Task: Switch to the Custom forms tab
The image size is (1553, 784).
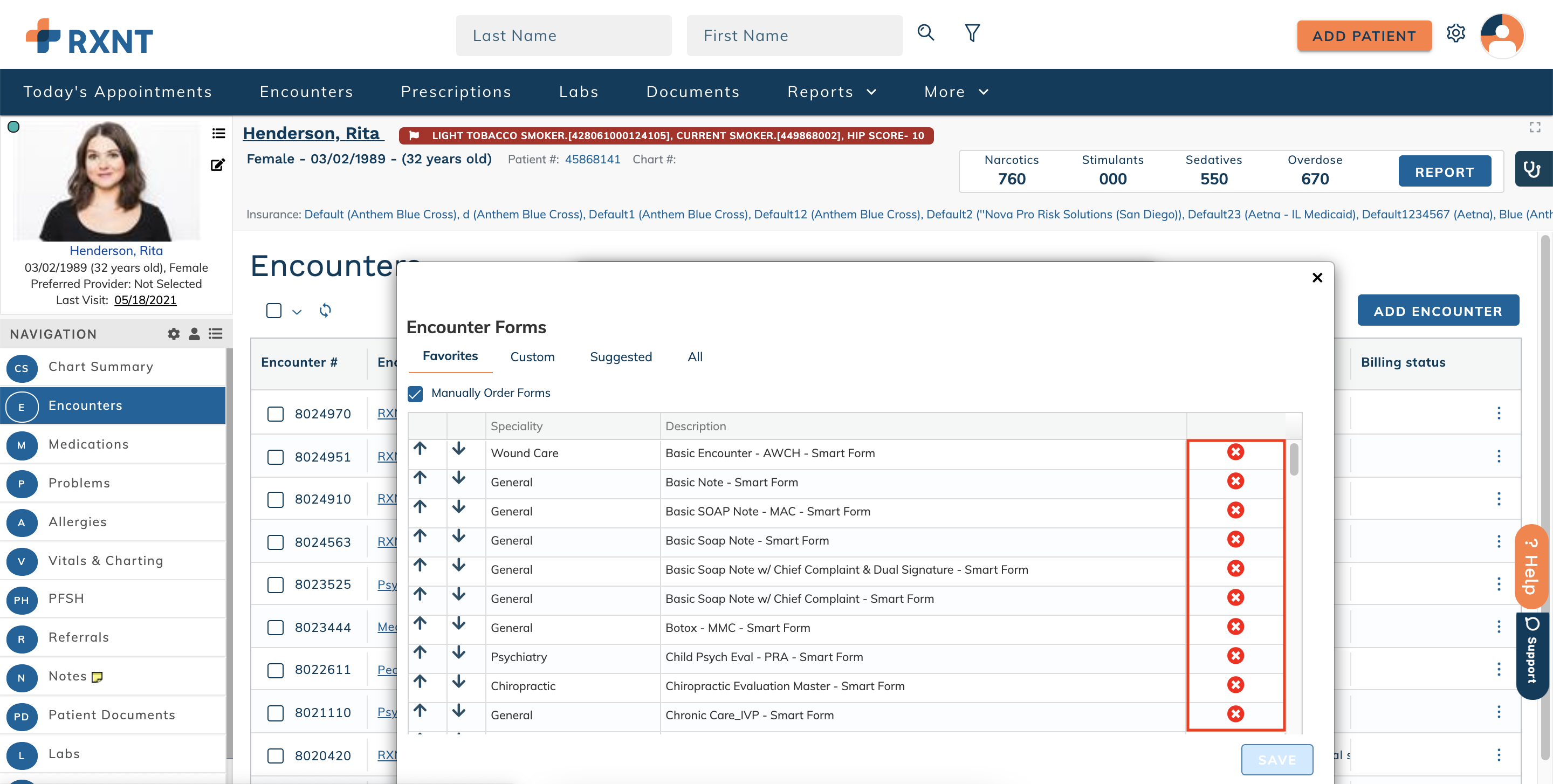Action: 532,356
